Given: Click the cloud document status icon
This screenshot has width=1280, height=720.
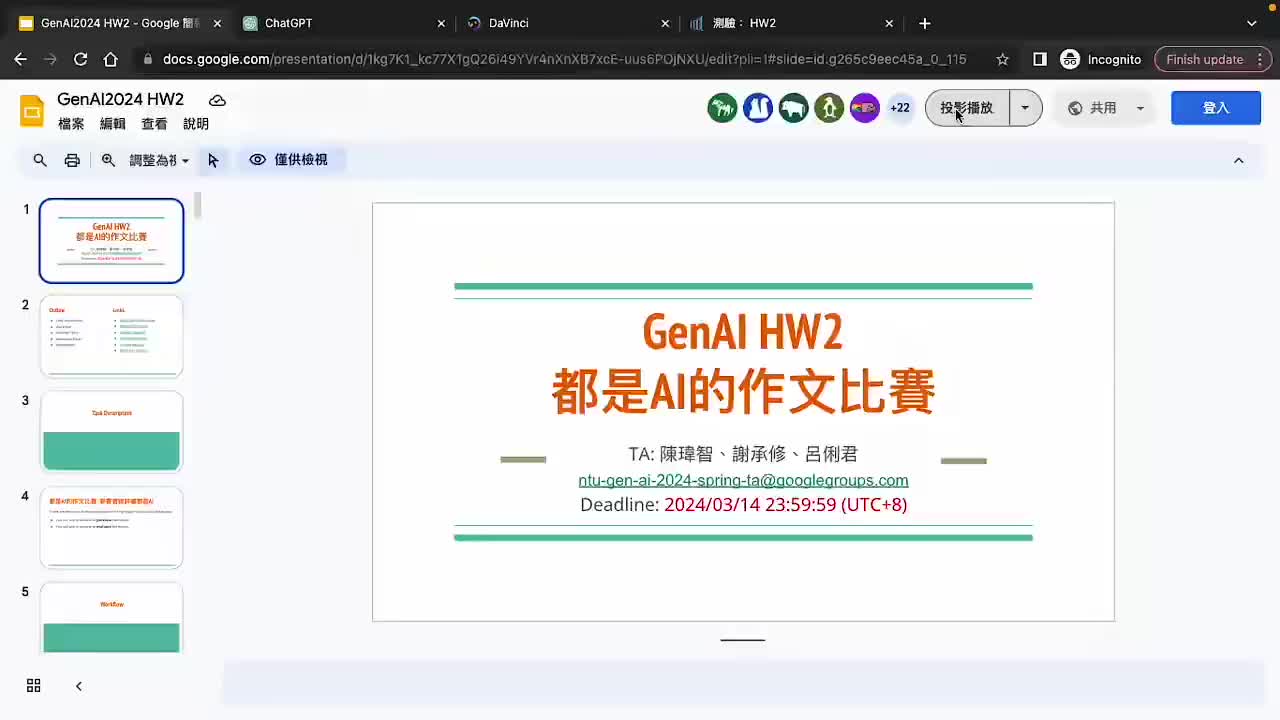Looking at the screenshot, I should pyautogui.click(x=217, y=100).
